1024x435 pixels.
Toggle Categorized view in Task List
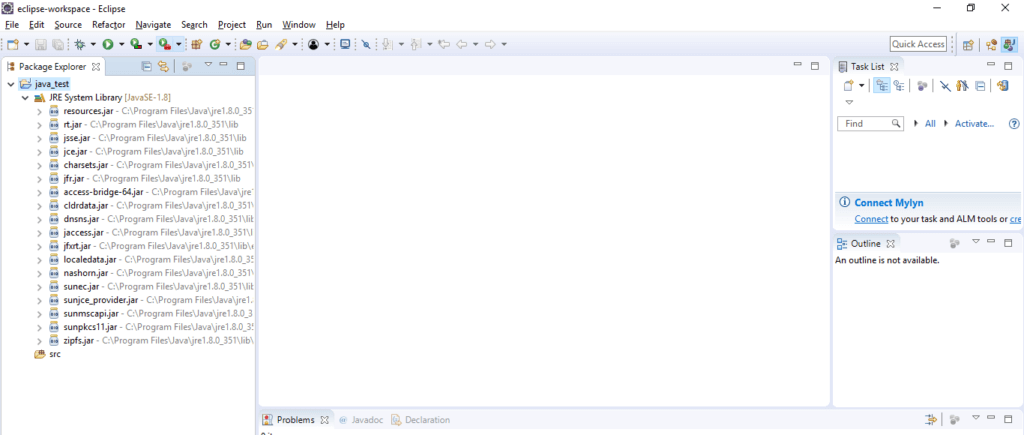click(882, 86)
